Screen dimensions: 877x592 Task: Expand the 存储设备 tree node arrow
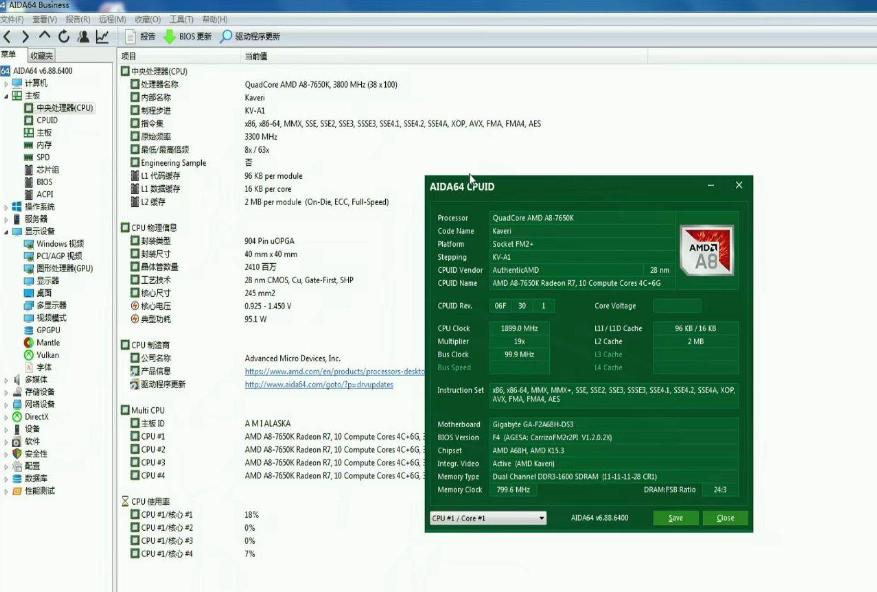[6, 392]
